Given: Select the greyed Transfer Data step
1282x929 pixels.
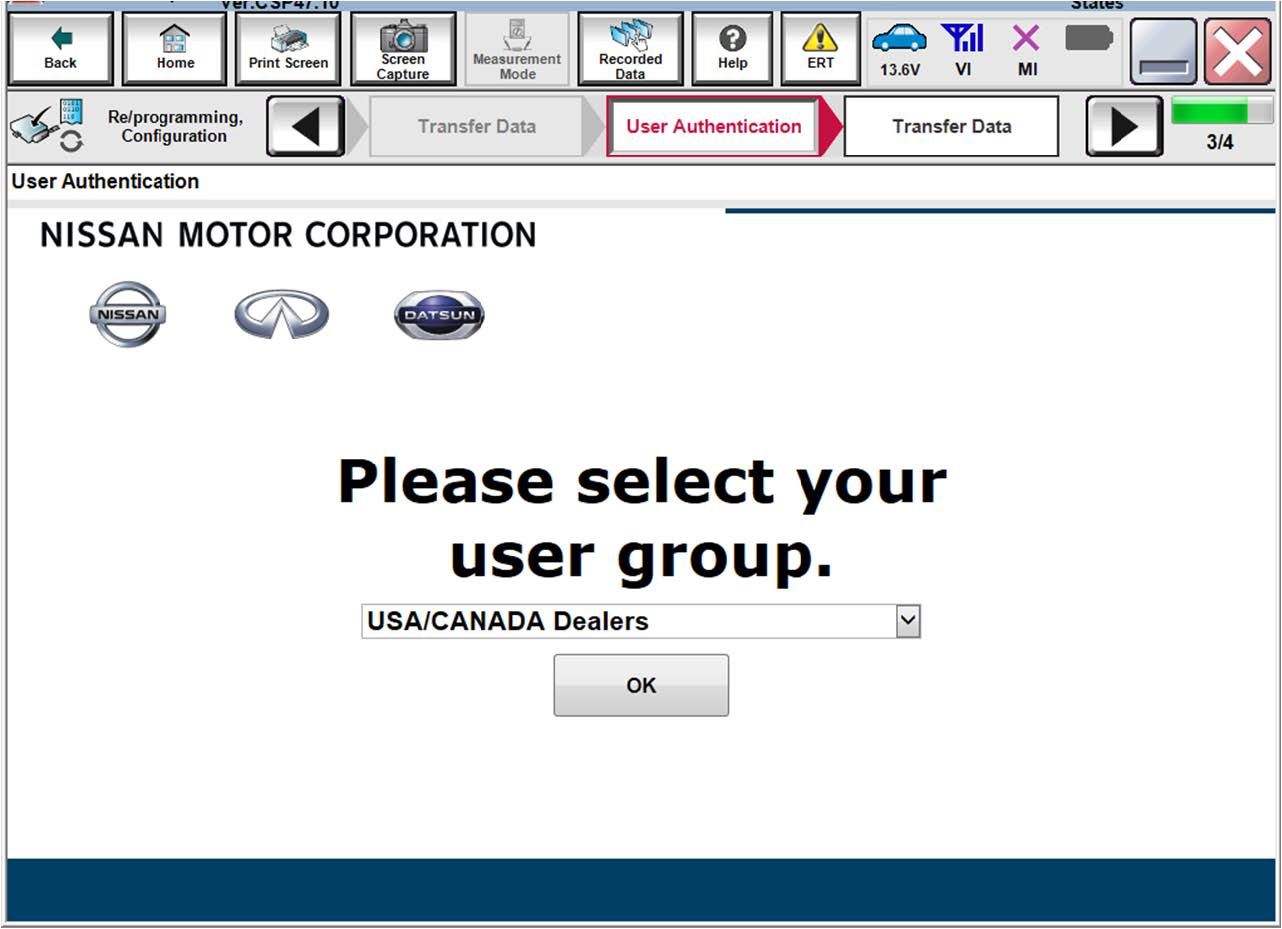Looking at the screenshot, I should click(x=476, y=127).
